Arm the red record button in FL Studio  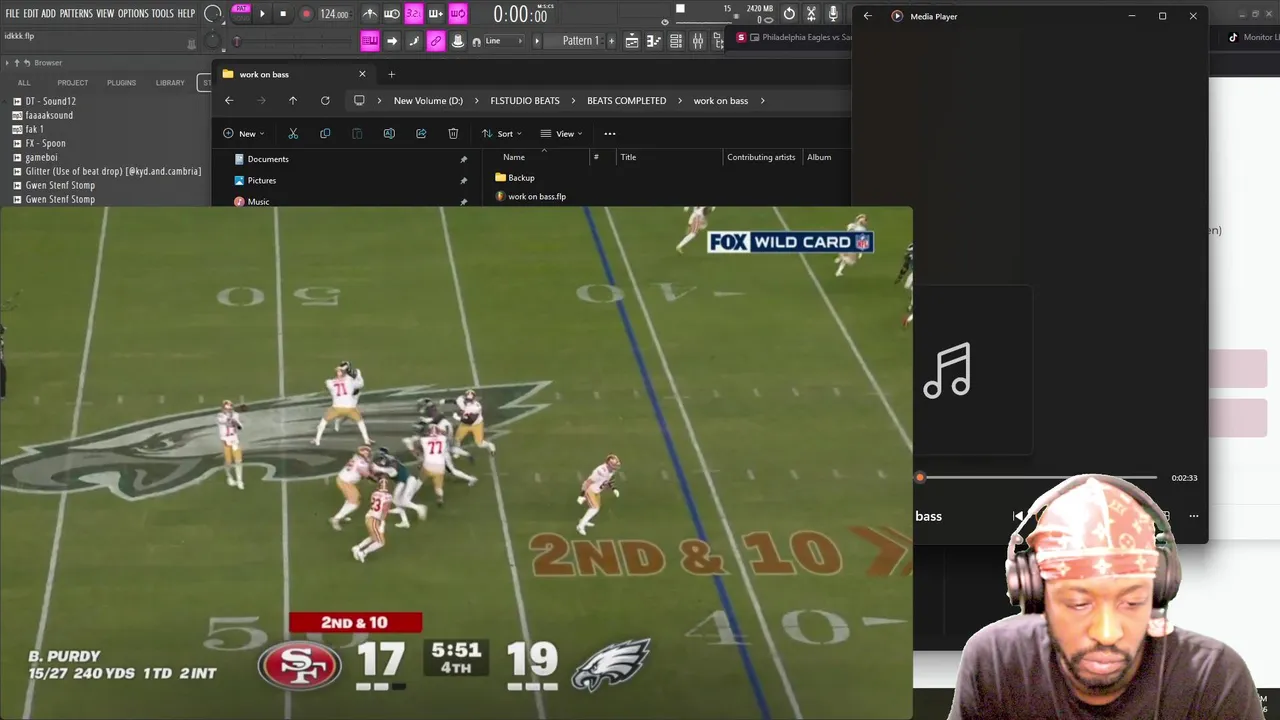click(x=306, y=14)
